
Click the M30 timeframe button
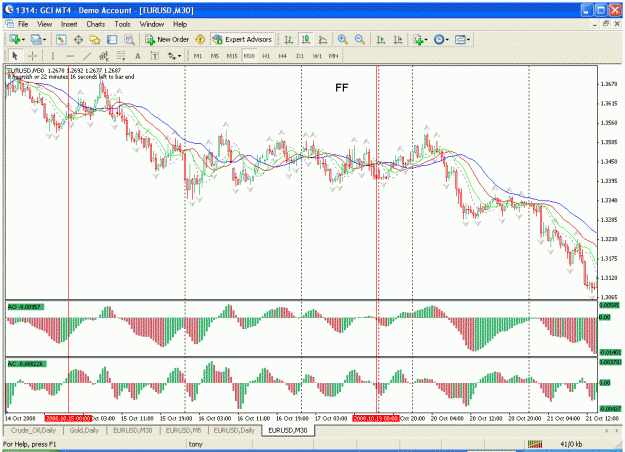point(249,56)
